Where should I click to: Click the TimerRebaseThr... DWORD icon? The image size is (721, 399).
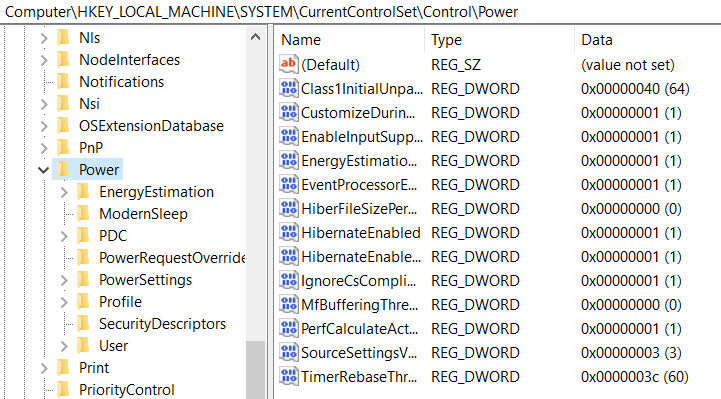289,376
